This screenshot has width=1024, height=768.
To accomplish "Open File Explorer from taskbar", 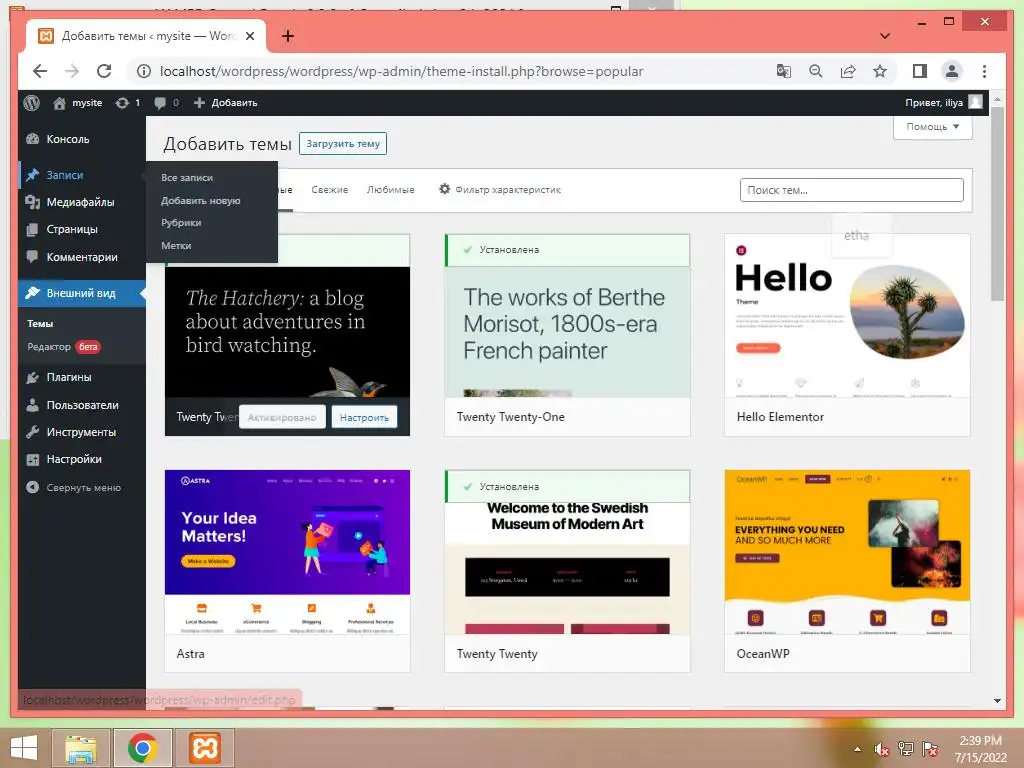I will tap(81, 748).
